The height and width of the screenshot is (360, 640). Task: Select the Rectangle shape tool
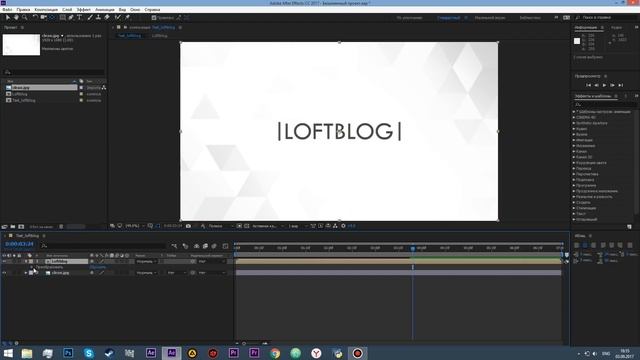[x=62, y=18]
